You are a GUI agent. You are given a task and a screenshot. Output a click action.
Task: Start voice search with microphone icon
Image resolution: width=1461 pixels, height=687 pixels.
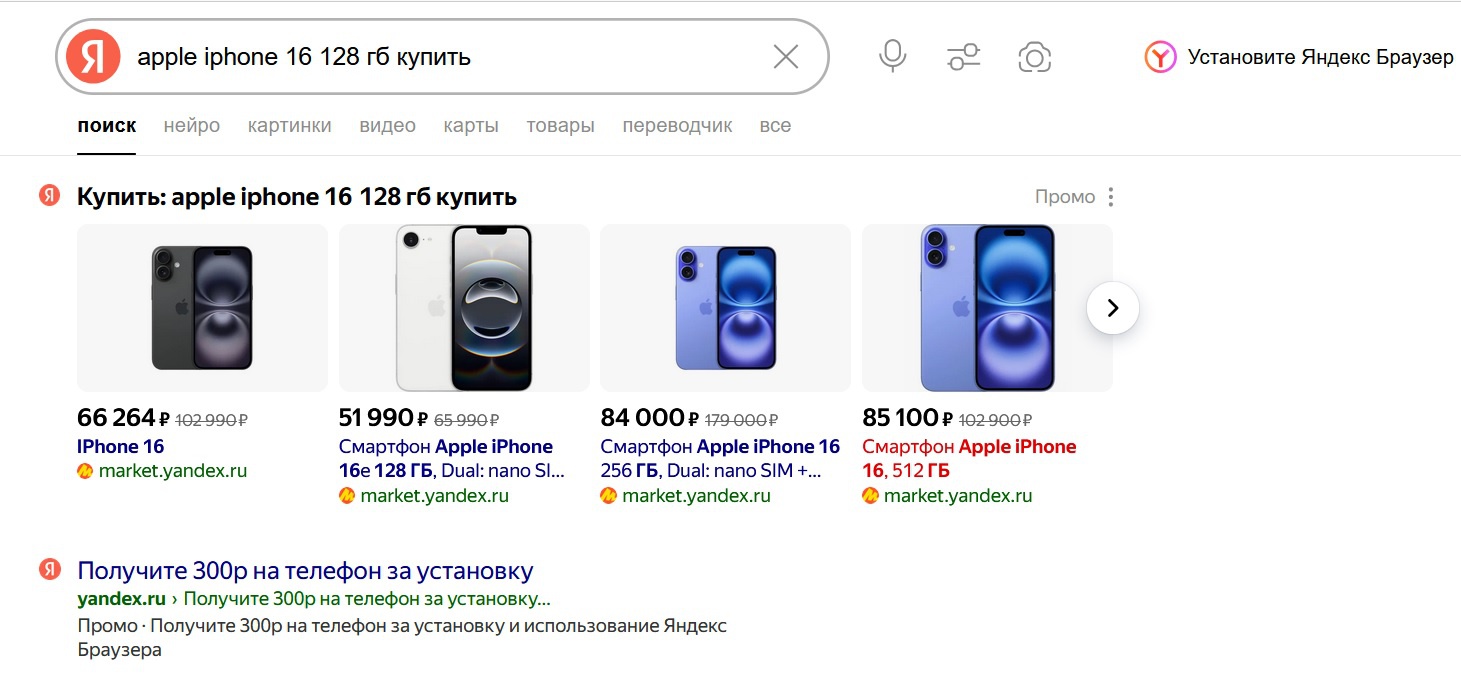click(892, 57)
